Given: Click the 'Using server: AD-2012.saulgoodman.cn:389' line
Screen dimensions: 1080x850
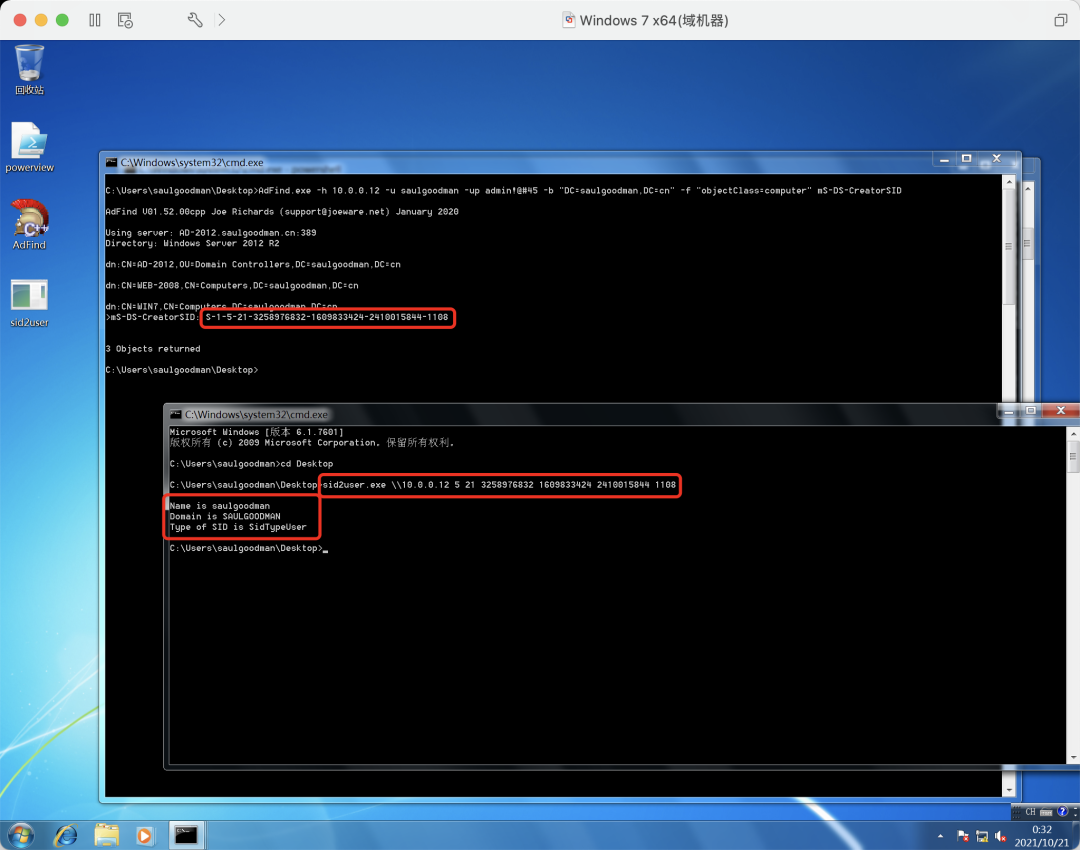Looking at the screenshot, I should [211, 233].
